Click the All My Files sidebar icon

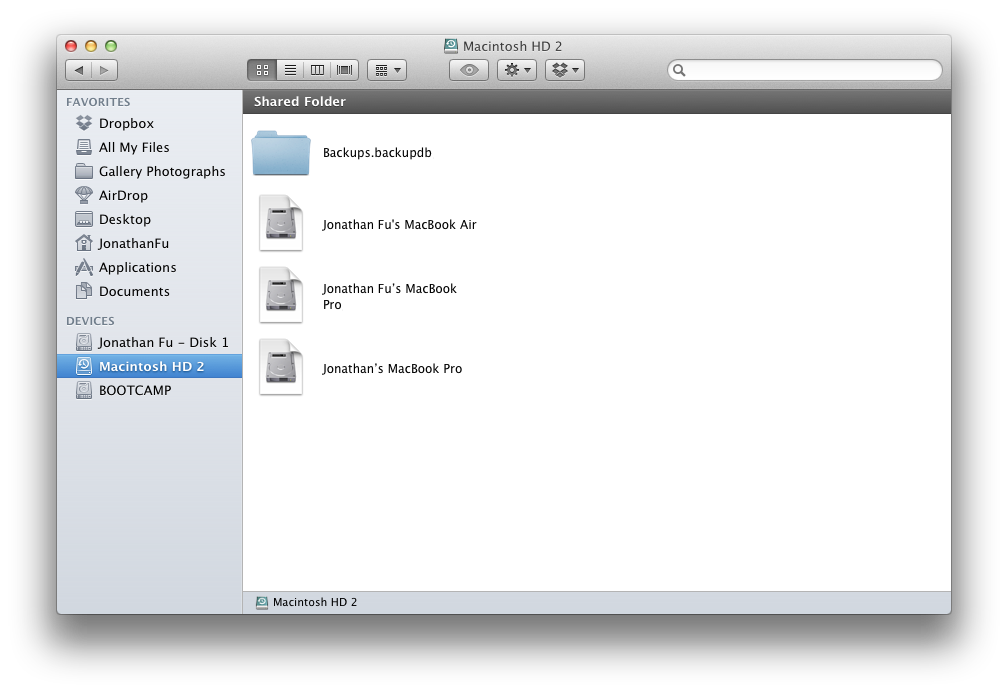pyautogui.click(x=84, y=147)
